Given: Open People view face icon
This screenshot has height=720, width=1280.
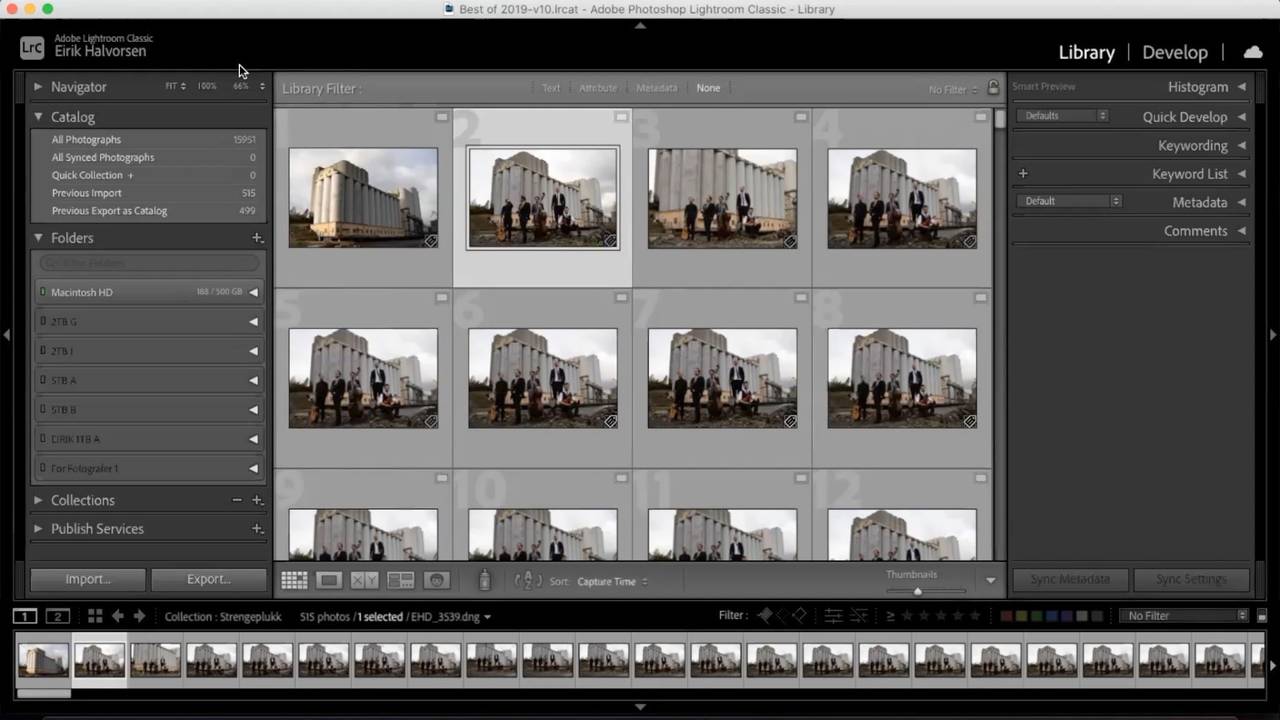Looking at the screenshot, I should 436,580.
